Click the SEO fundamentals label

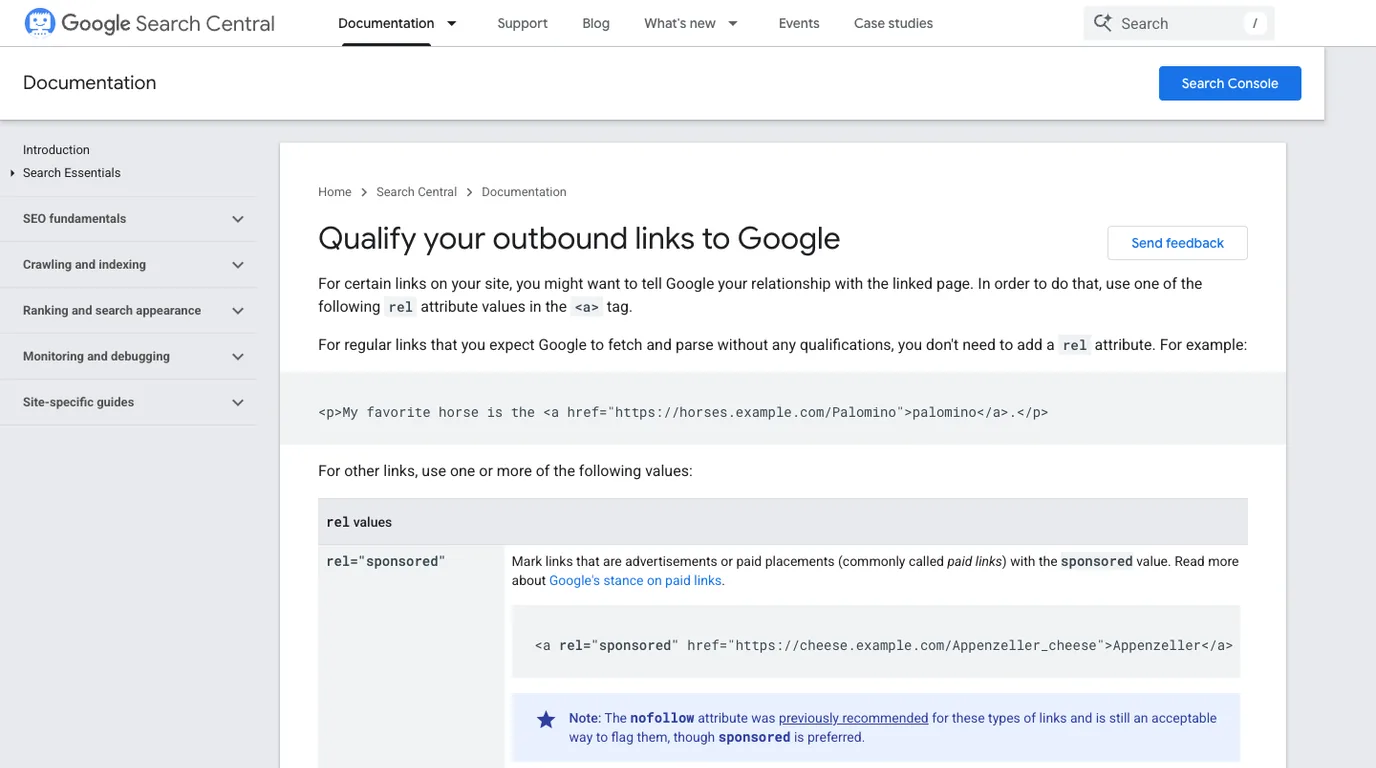[x=75, y=219]
